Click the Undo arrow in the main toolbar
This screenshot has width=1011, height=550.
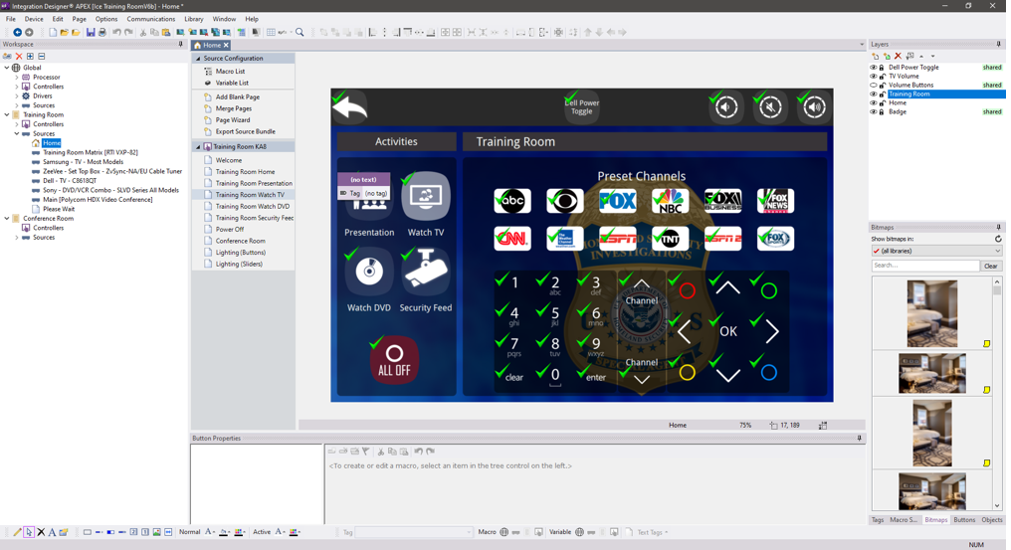click(117, 32)
